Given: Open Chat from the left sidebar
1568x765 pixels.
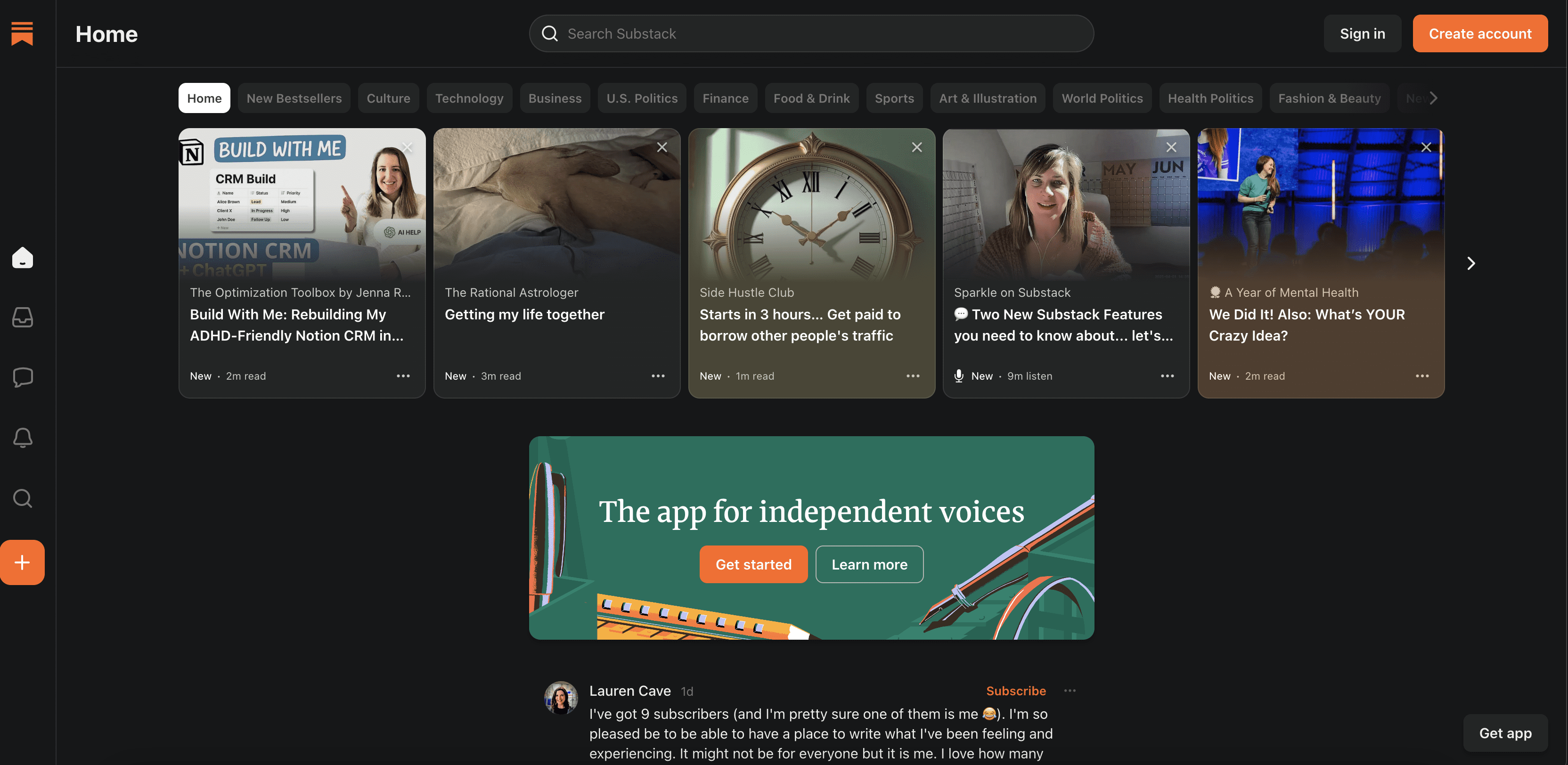Looking at the screenshot, I should 22,377.
